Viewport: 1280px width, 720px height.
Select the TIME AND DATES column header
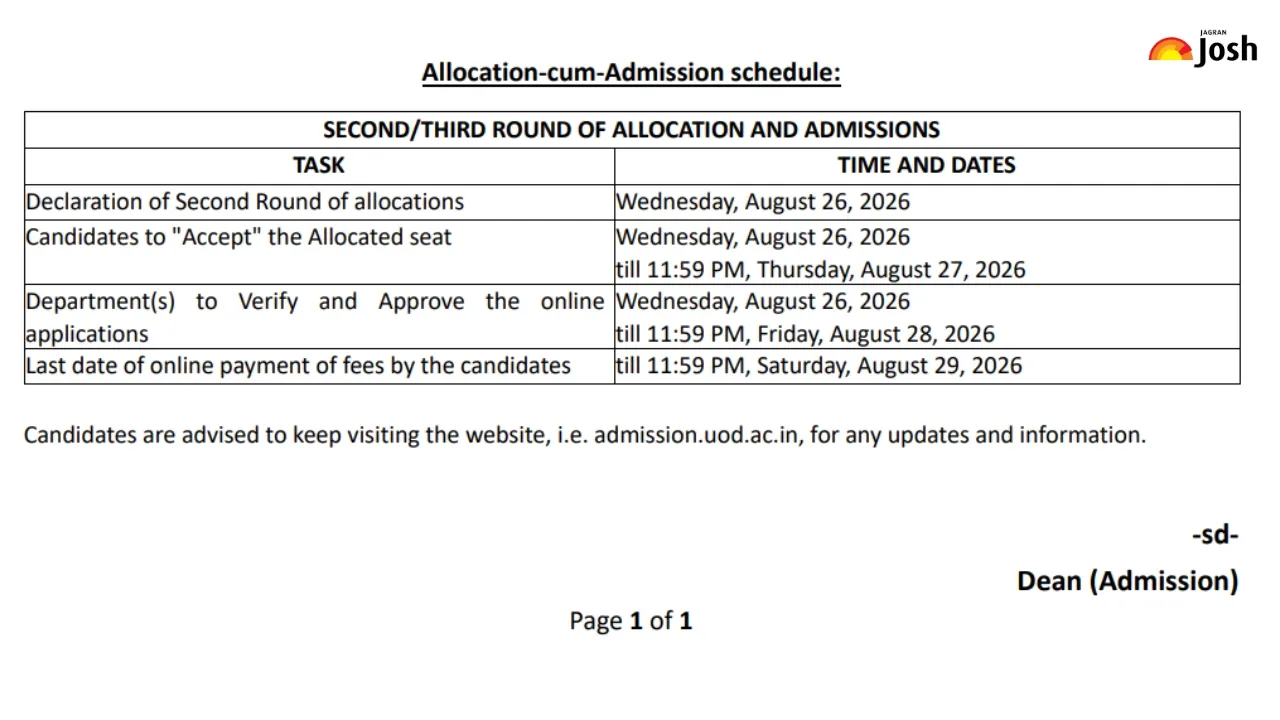click(x=926, y=166)
